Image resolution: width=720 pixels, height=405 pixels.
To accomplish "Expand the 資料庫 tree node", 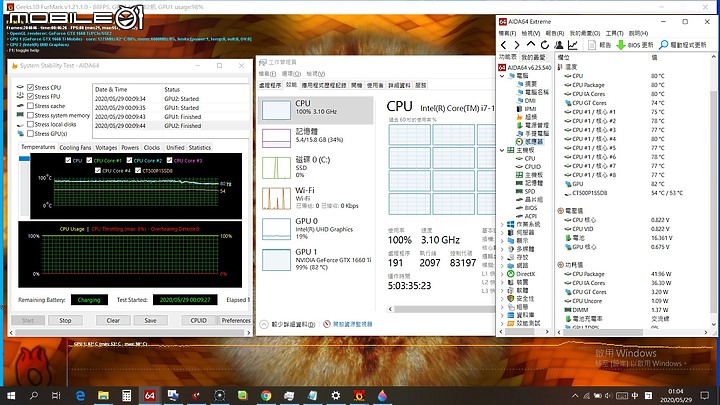I will [502, 315].
